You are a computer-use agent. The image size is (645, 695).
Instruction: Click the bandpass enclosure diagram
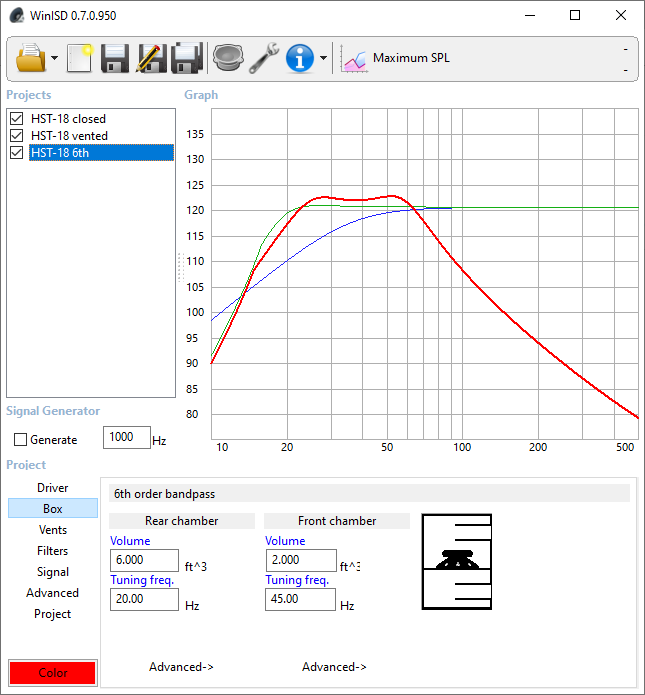coord(457,562)
